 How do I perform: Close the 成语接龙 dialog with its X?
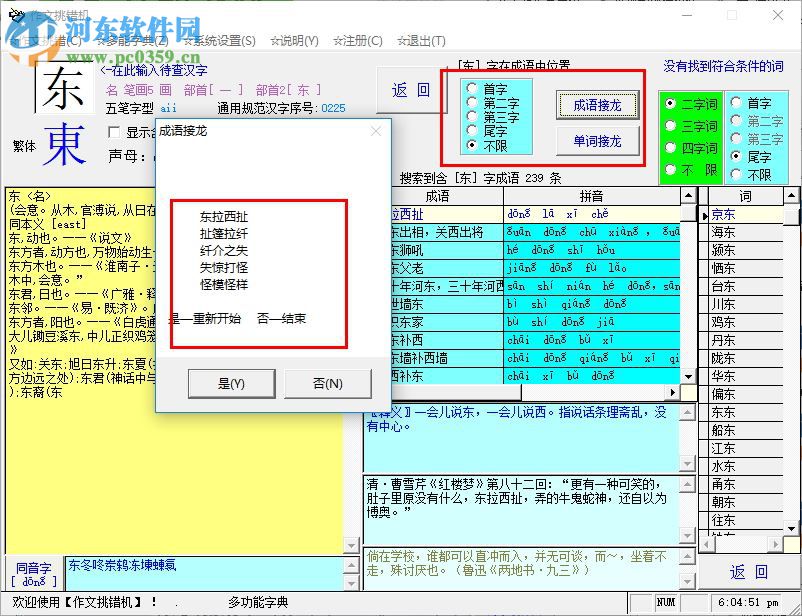click(x=376, y=131)
